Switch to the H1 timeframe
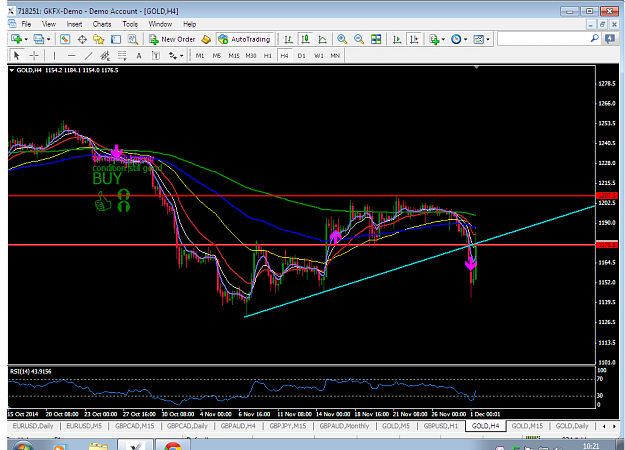 click(x=267, y=56)
